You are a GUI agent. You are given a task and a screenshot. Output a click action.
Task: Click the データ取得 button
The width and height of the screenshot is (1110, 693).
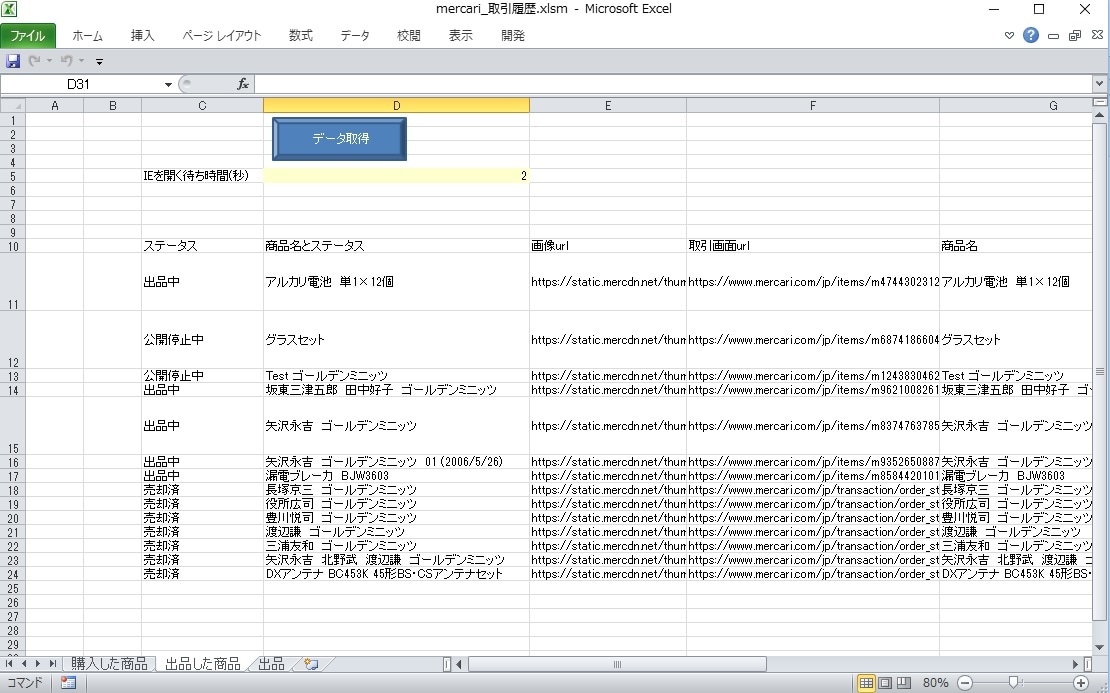point(339,139)
